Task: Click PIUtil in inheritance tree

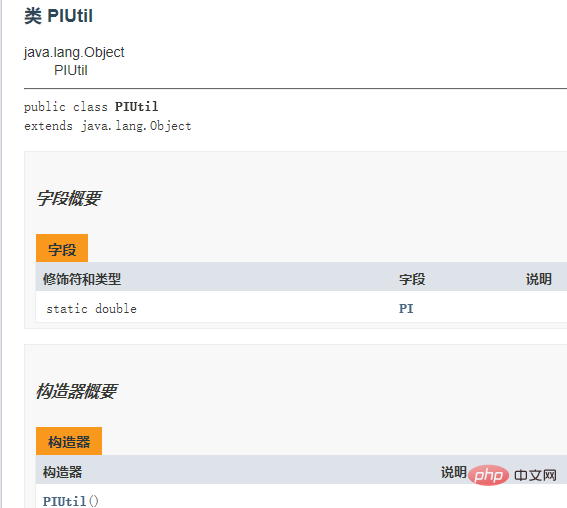Action: click(x=71, y=70)
